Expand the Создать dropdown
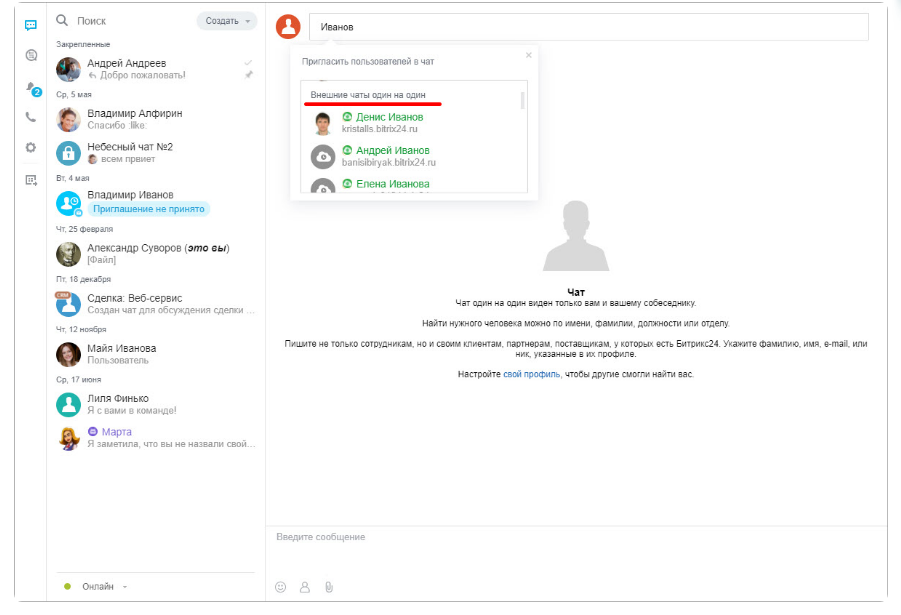Image resolution: width=901 pixels, height=615 pixels. tap(227, 21)
